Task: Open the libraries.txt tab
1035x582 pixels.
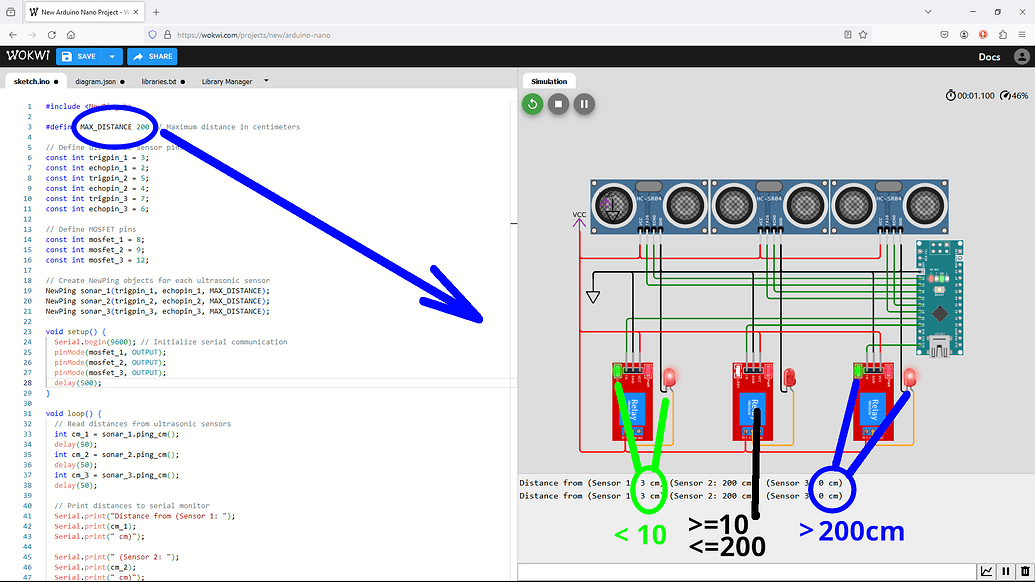Action: (x=157, y=81)
